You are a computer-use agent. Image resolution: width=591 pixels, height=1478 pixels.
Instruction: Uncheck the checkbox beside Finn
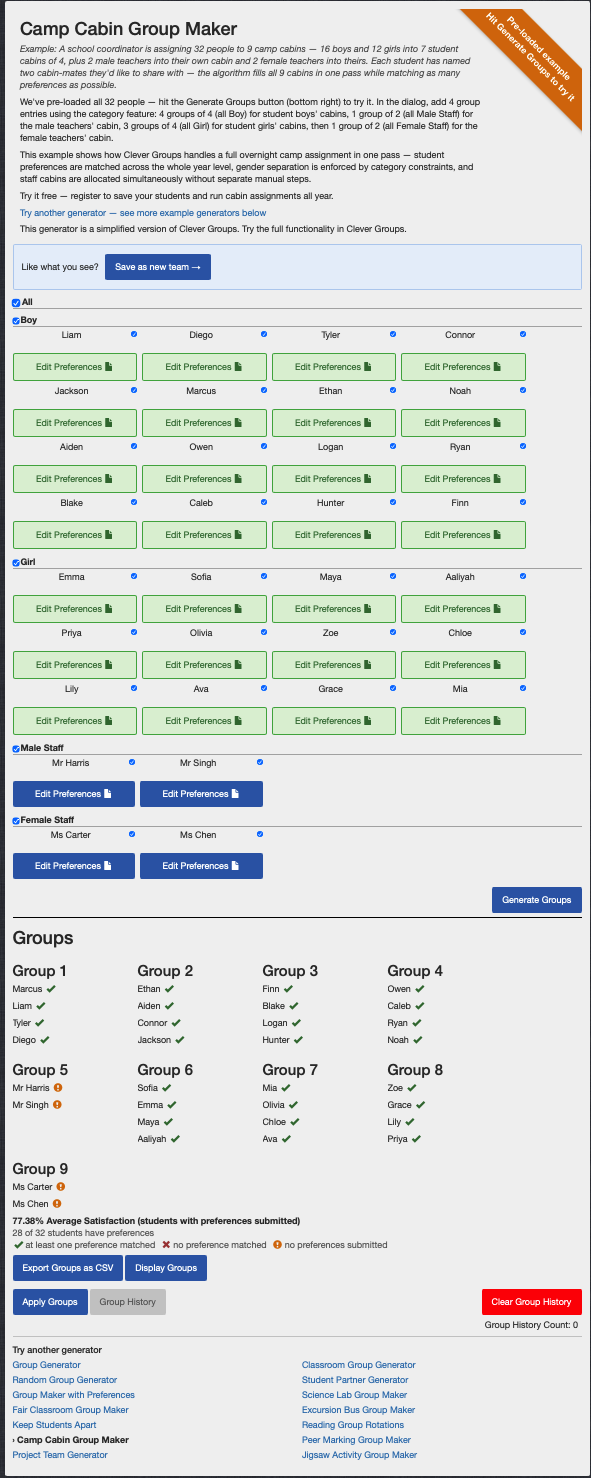[x=523, y=502]
